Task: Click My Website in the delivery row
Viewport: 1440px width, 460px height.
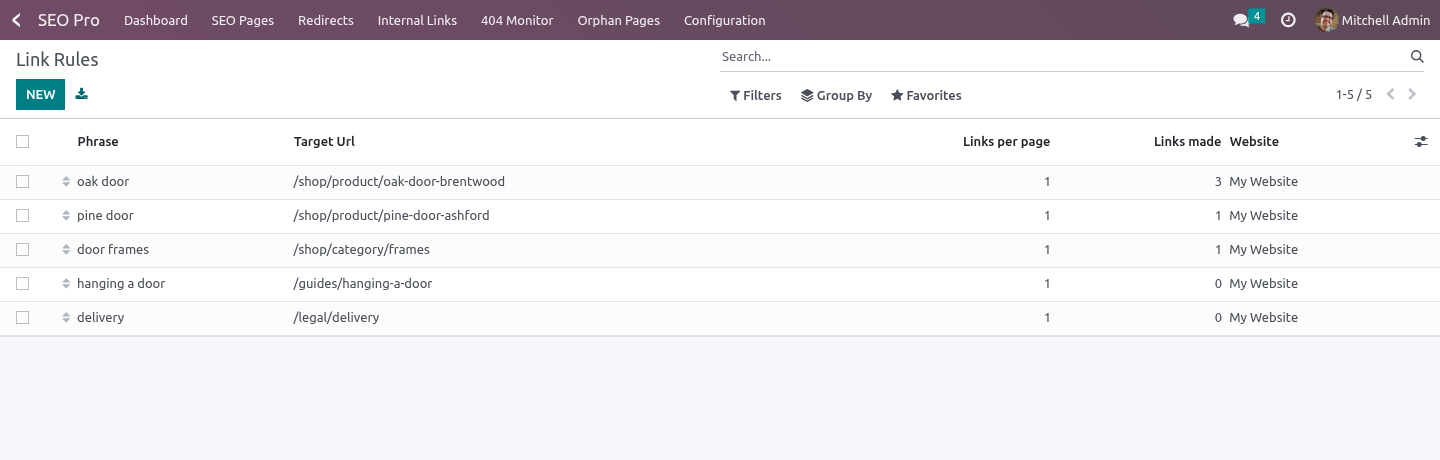Action: [1263, 318]
